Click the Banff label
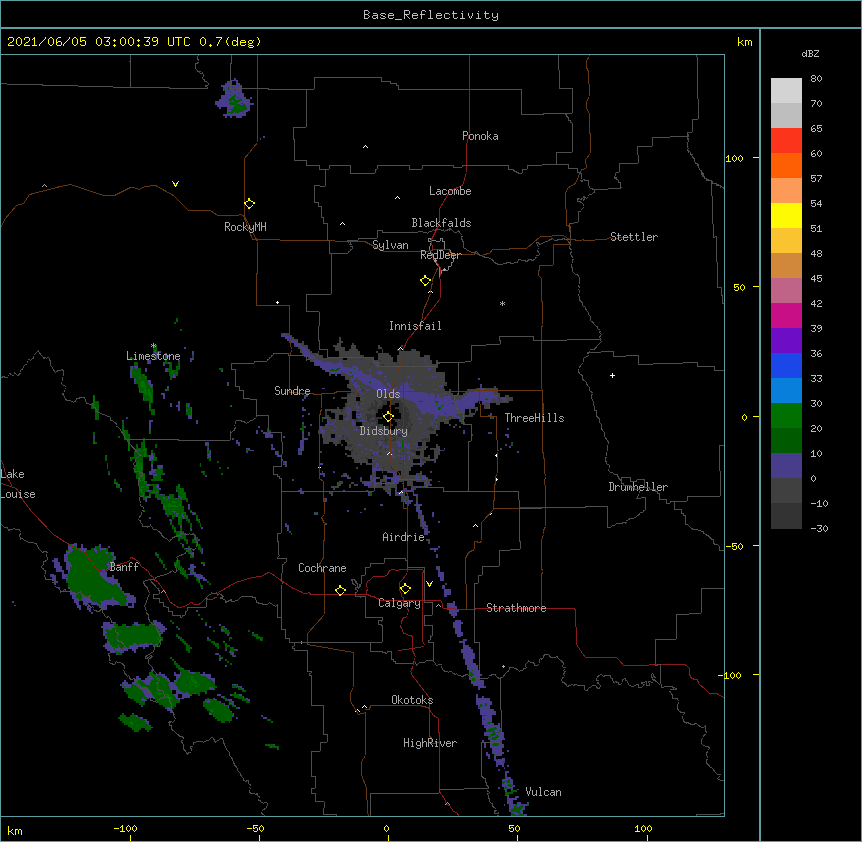The height and width of the screenshot is (842, 862). point(124,567)
